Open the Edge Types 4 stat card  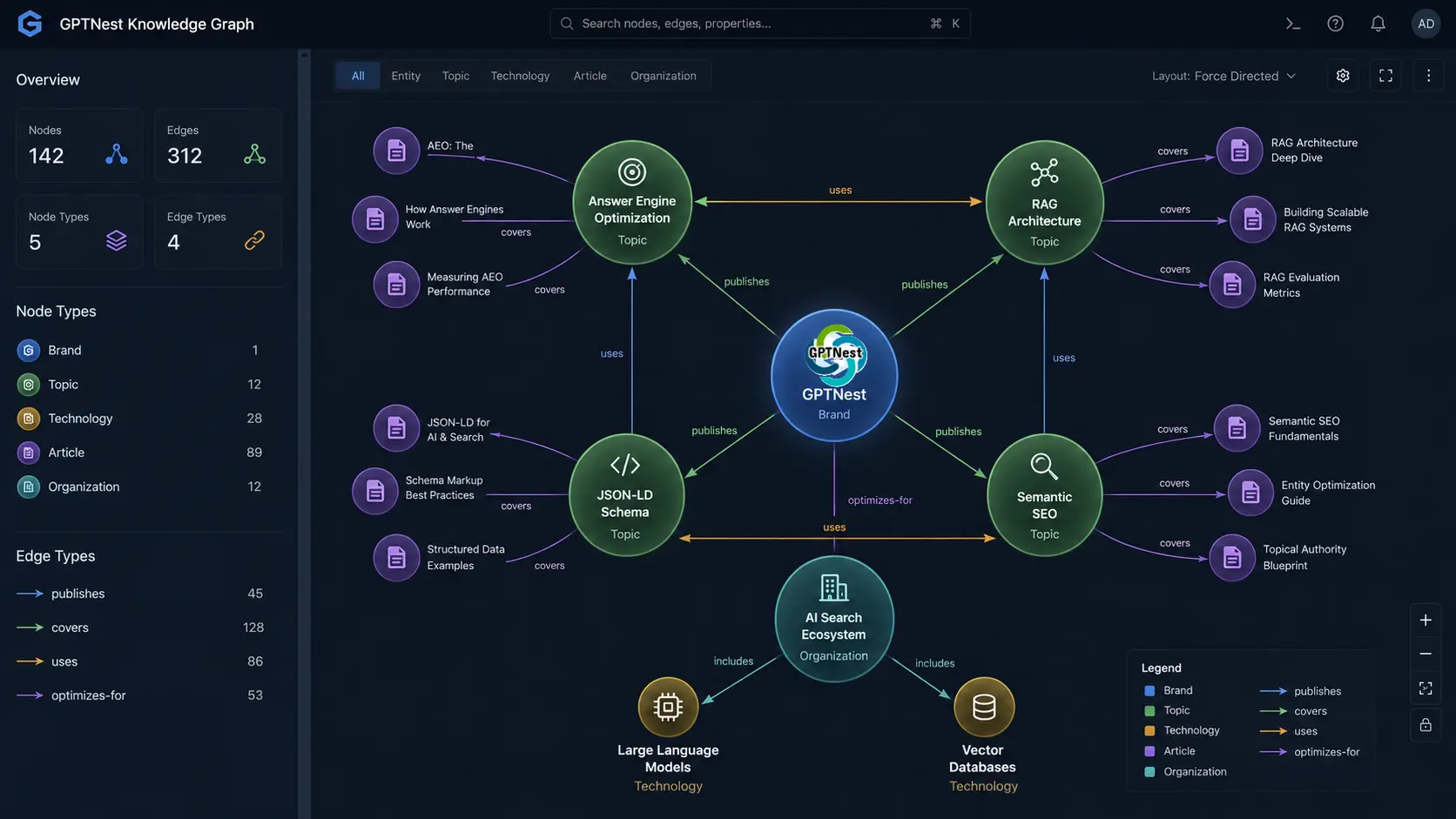[218, 232]
